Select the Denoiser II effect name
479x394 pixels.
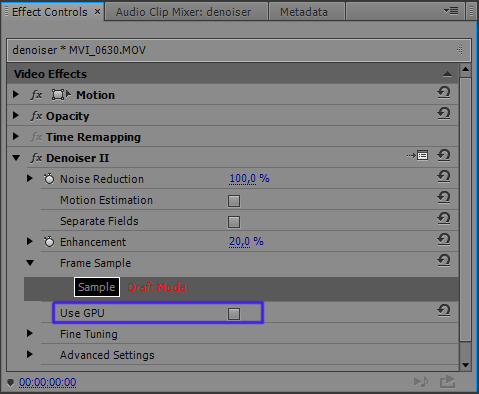coord(78,158)
